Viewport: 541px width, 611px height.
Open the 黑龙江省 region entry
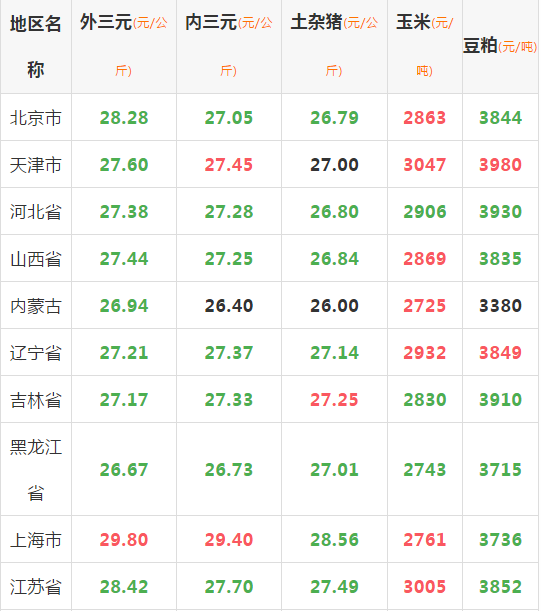[x=36, y=470]
